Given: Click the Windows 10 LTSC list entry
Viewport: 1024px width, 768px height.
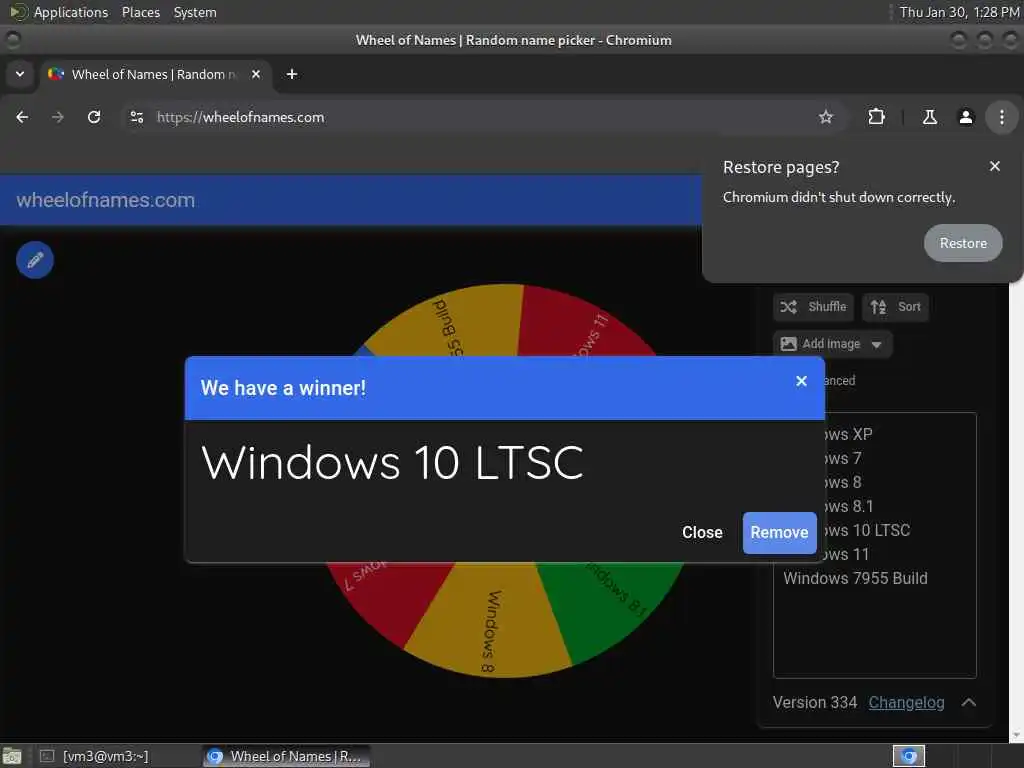Looking at the screenshot, I should click(x=866, y=530).
